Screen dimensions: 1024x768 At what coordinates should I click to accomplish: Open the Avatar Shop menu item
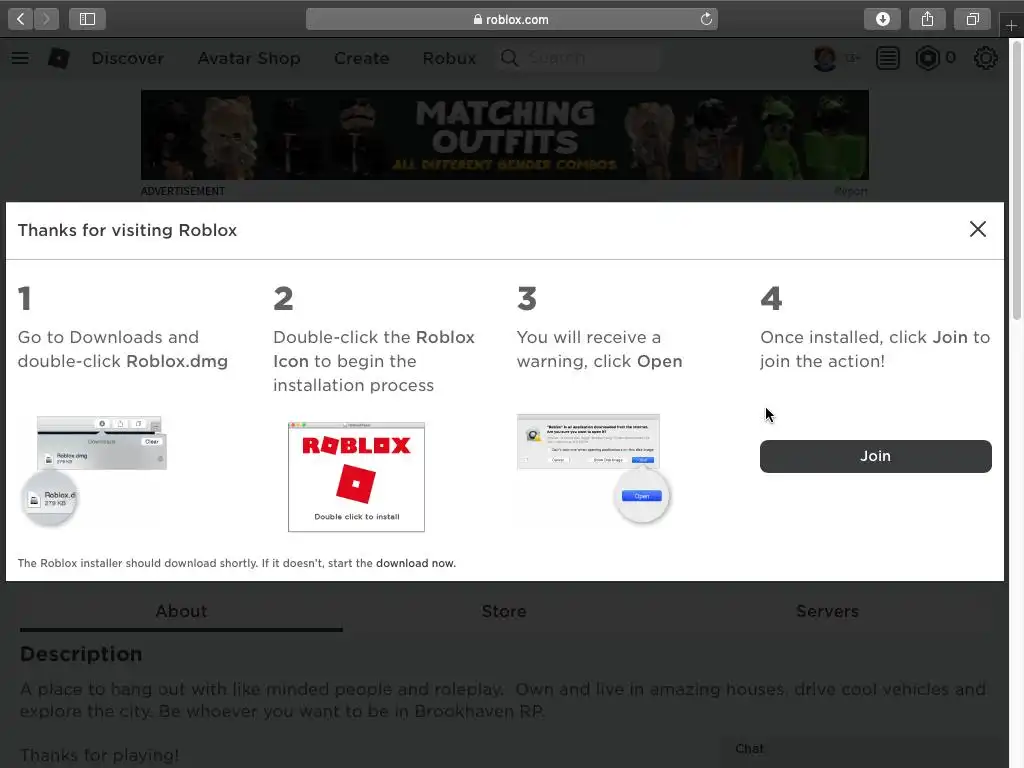click(x=249, y=58)
